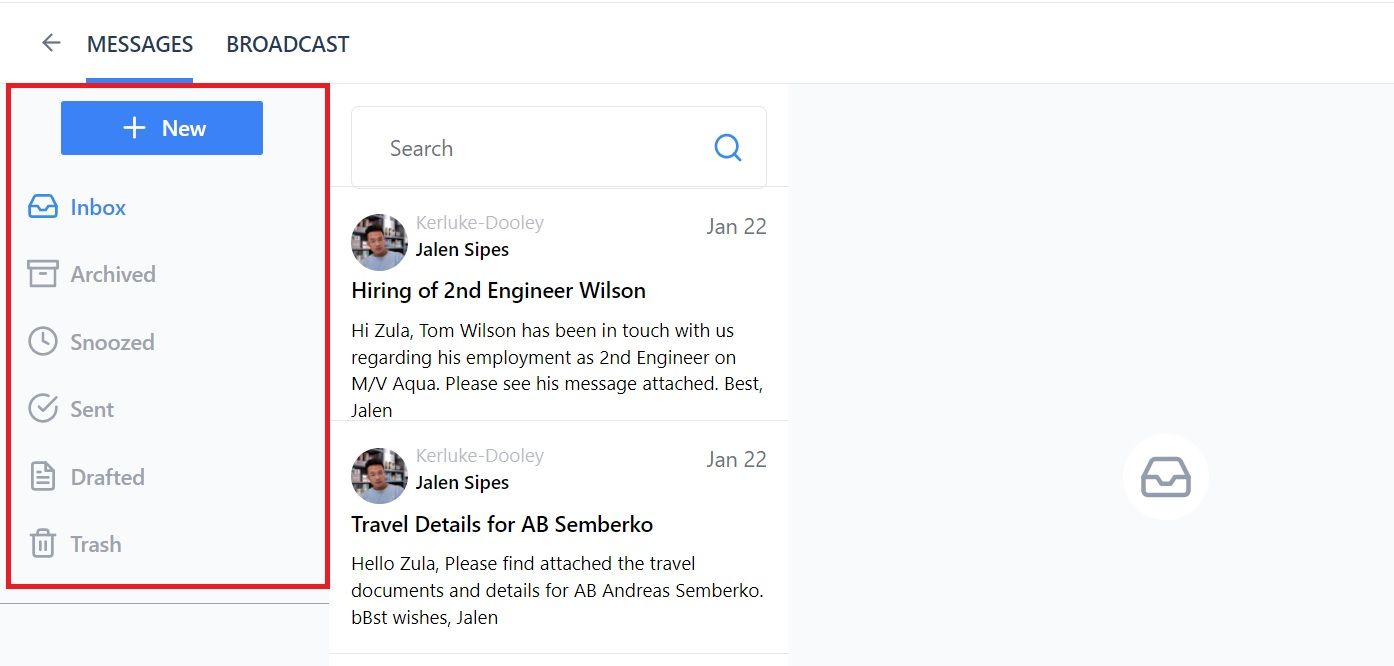Open the Sent folder label
The width and height of the screenshot is (1394, 666).
pyautogui.click(x=92, y=409)
